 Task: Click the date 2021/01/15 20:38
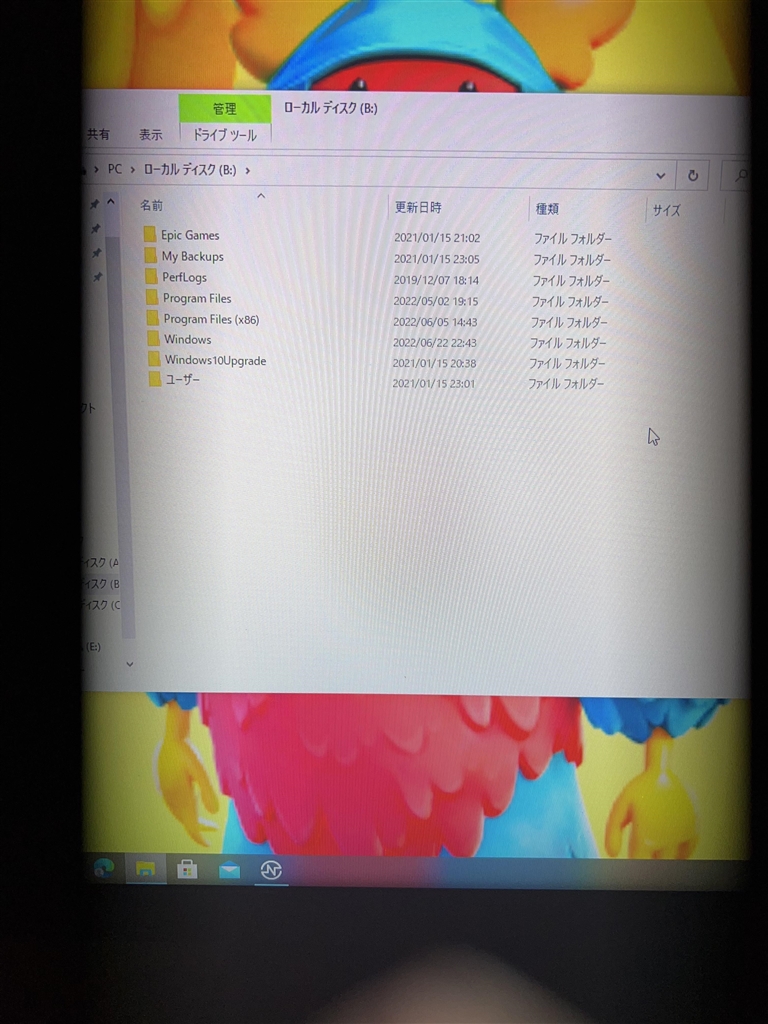pyautogui.click(x=434, y=363)
